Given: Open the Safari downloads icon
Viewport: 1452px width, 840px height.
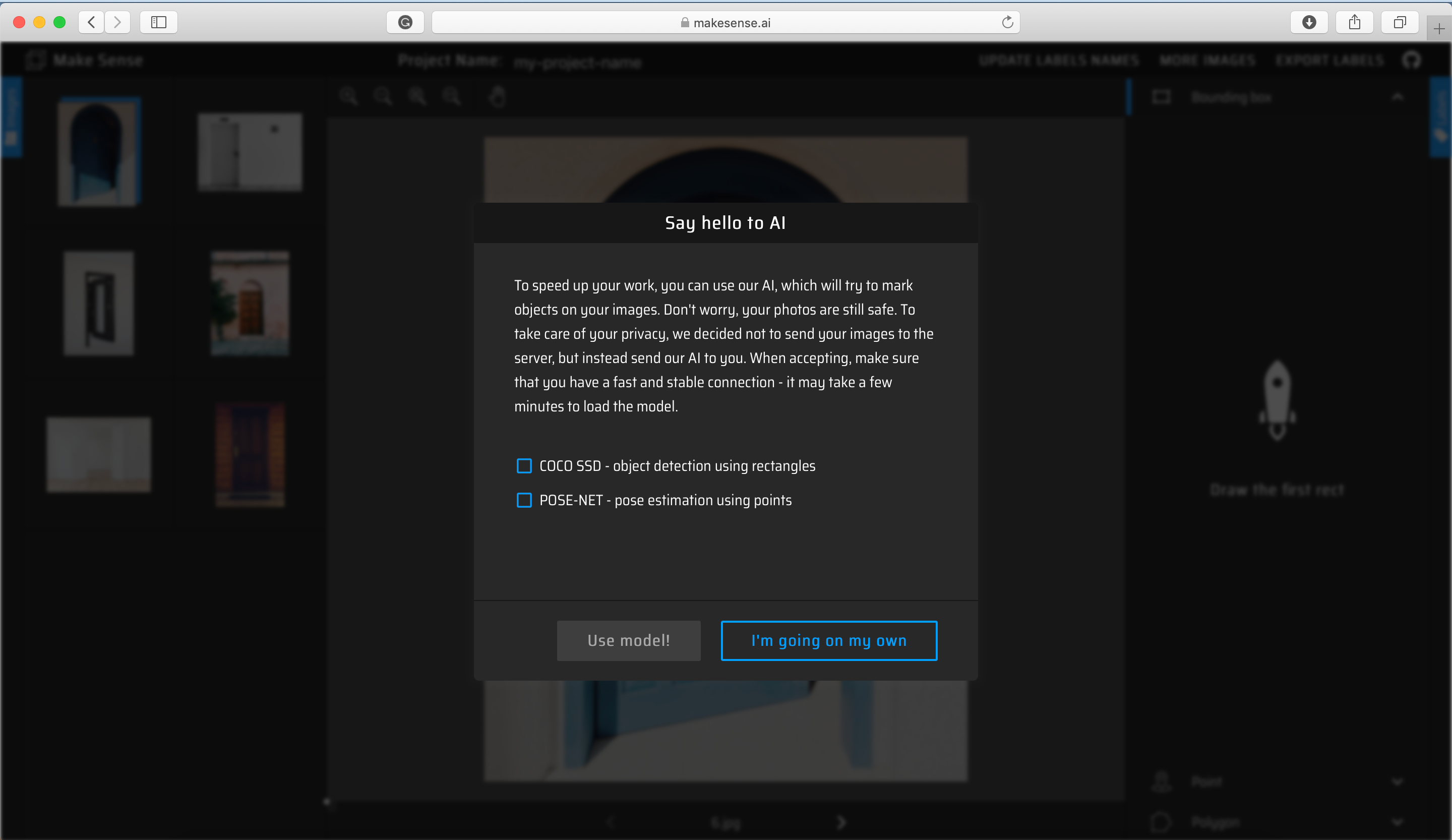Looking at the screenshot, I should point(1309,23).
